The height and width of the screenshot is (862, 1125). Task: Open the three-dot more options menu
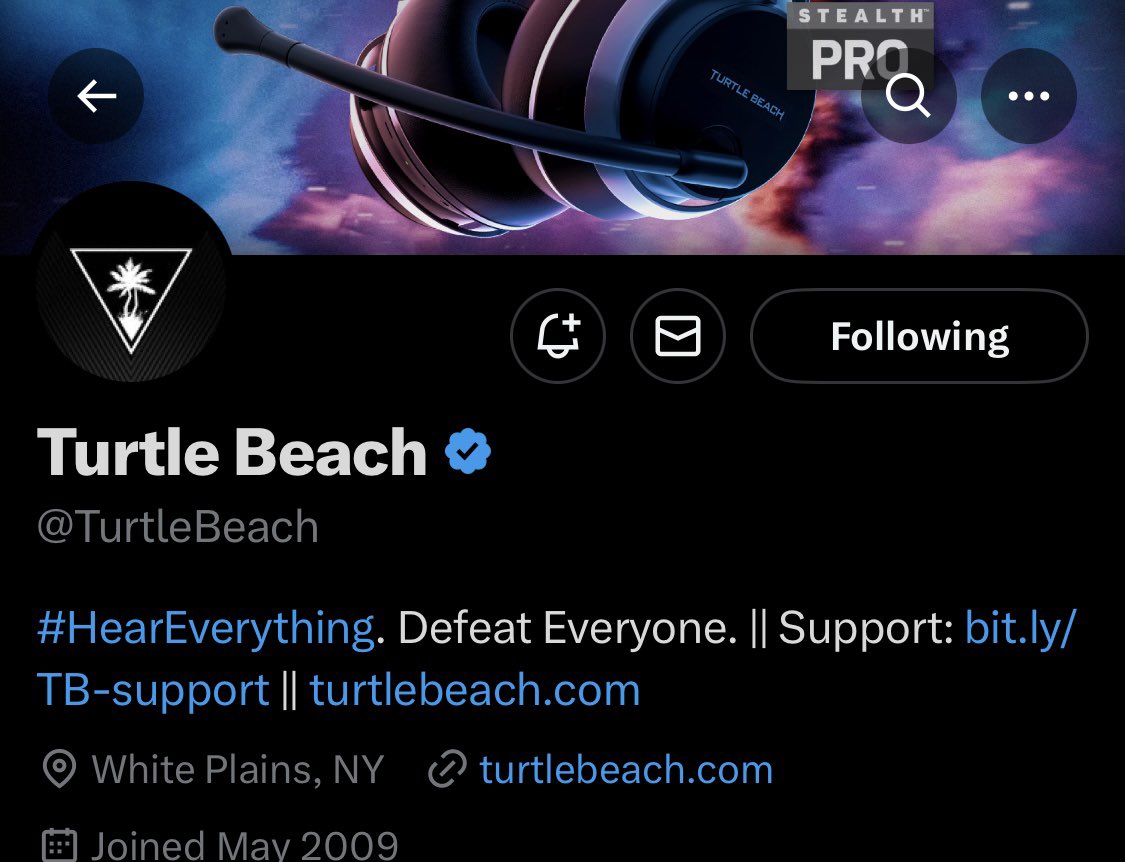coord(1028,96)
